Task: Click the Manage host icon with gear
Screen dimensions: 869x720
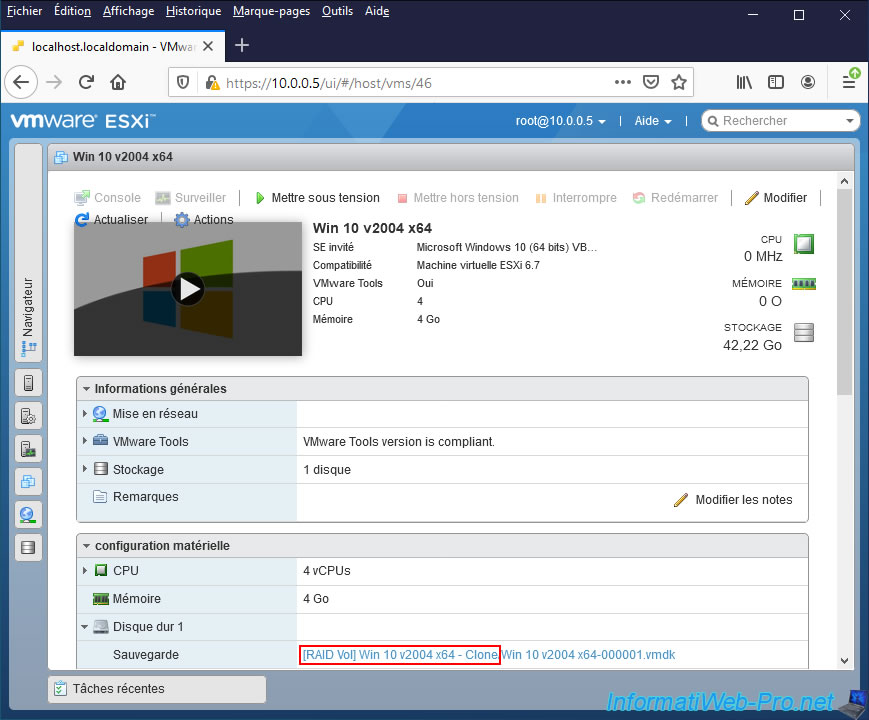Action: tap(28, 416)
